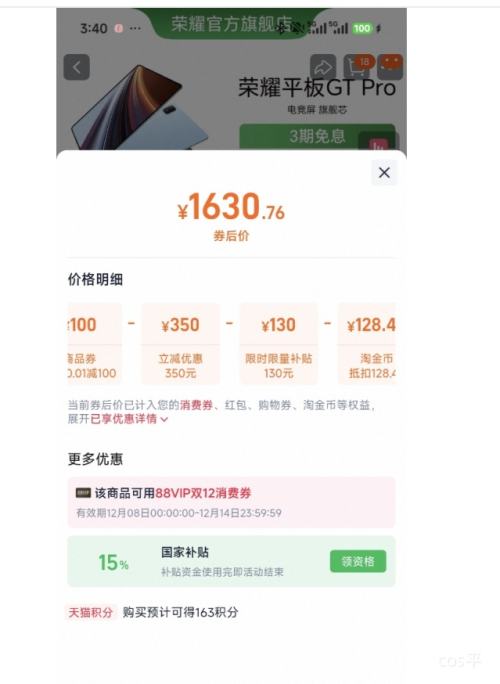Click the 天猫积分 tag
500x684 pixels.
pyautogui.click(x=90, y=612)
